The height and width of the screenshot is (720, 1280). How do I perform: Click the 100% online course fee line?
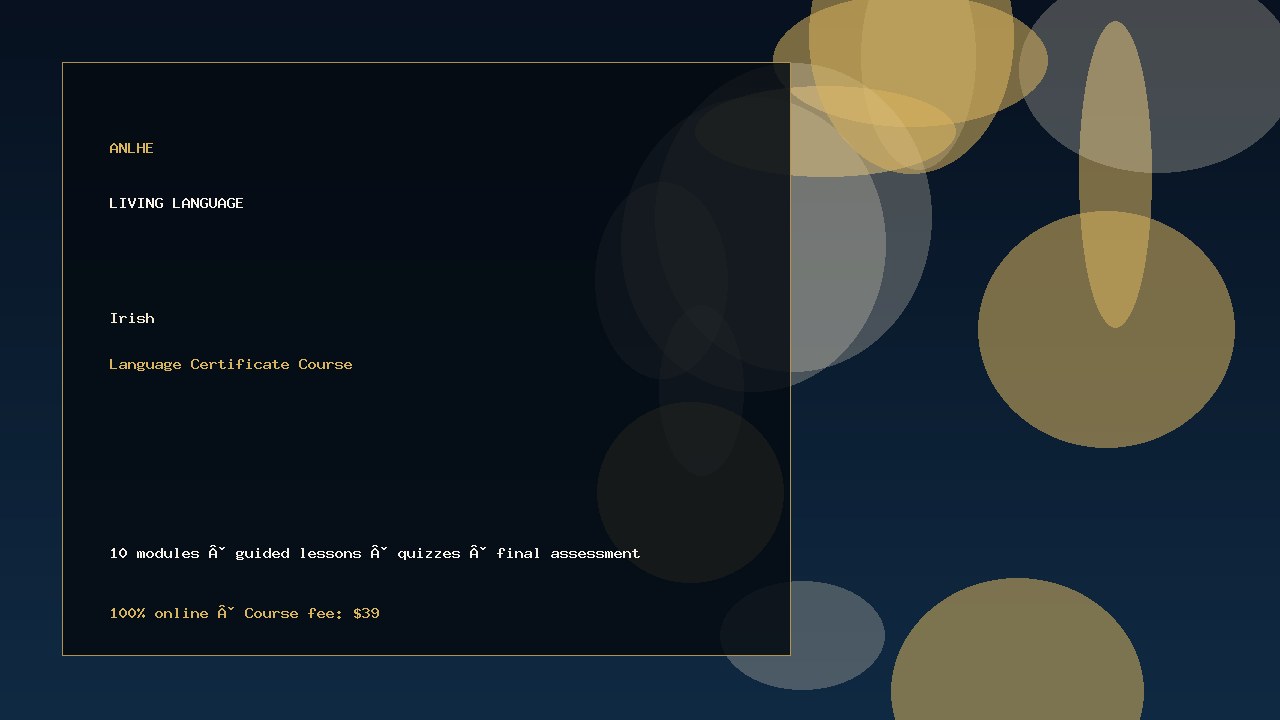(x=244, y=613)
